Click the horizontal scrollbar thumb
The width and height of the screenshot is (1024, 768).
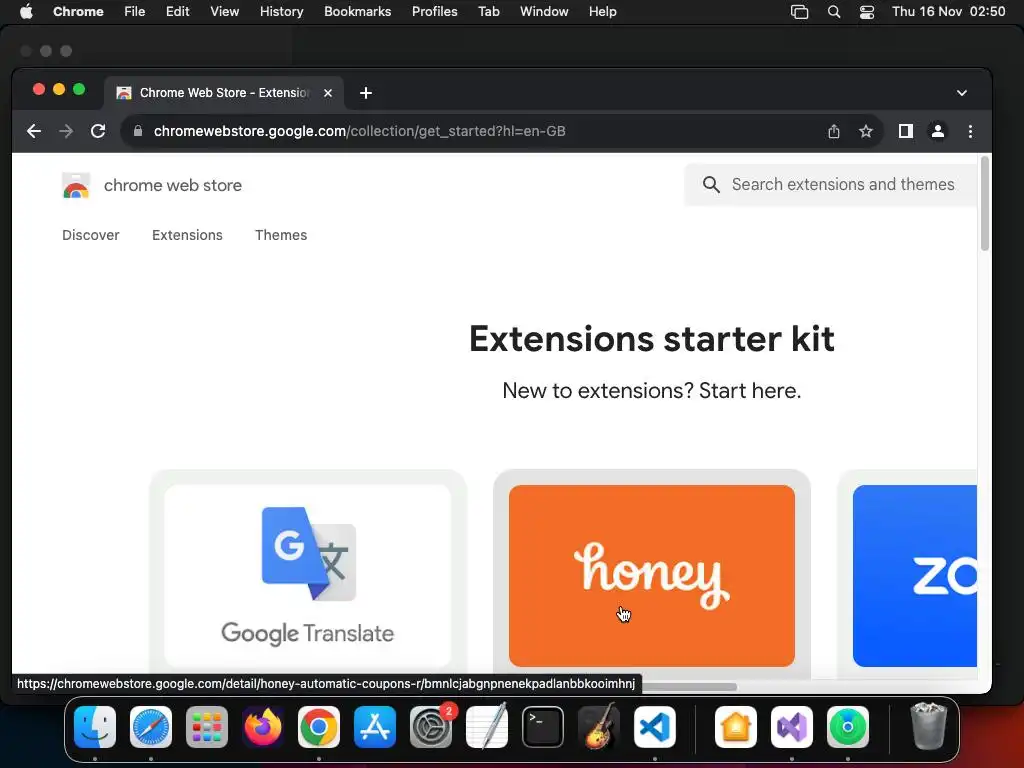point(689,686)
